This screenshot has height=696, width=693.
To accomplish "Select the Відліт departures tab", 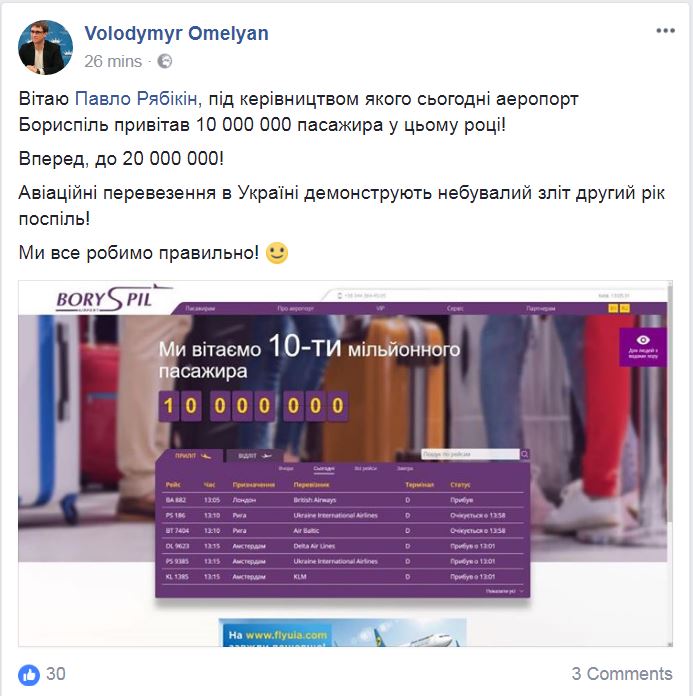I will 255,456.
